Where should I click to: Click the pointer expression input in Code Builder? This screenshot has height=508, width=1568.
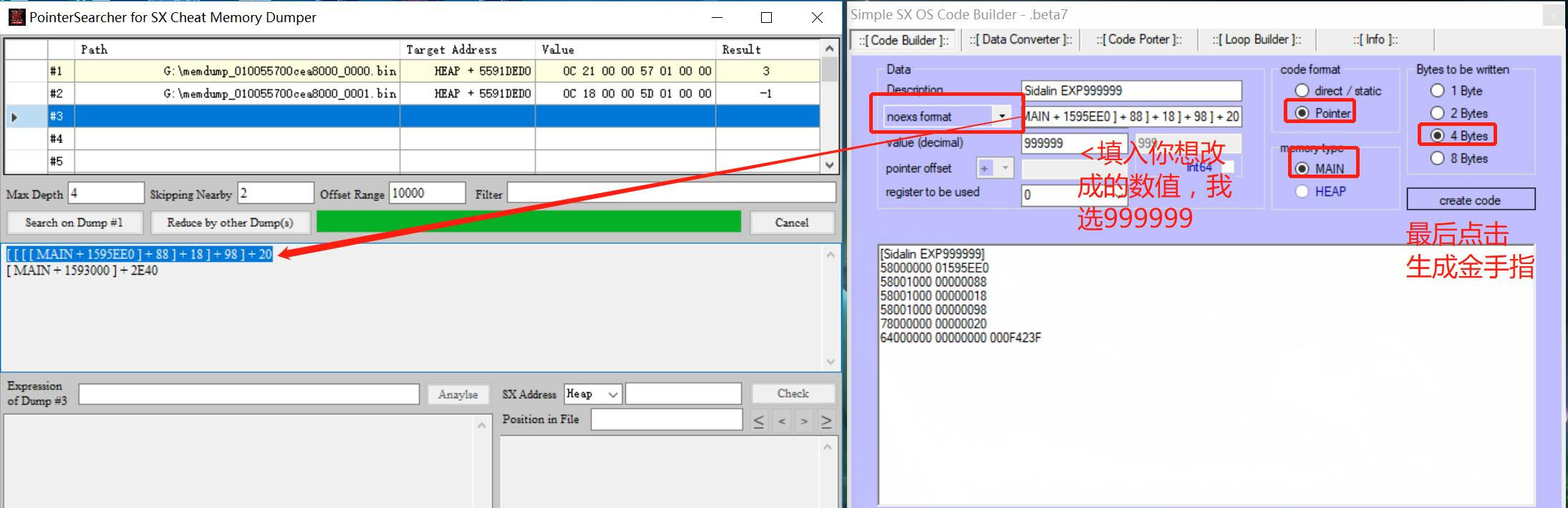tap(1131, 117)
